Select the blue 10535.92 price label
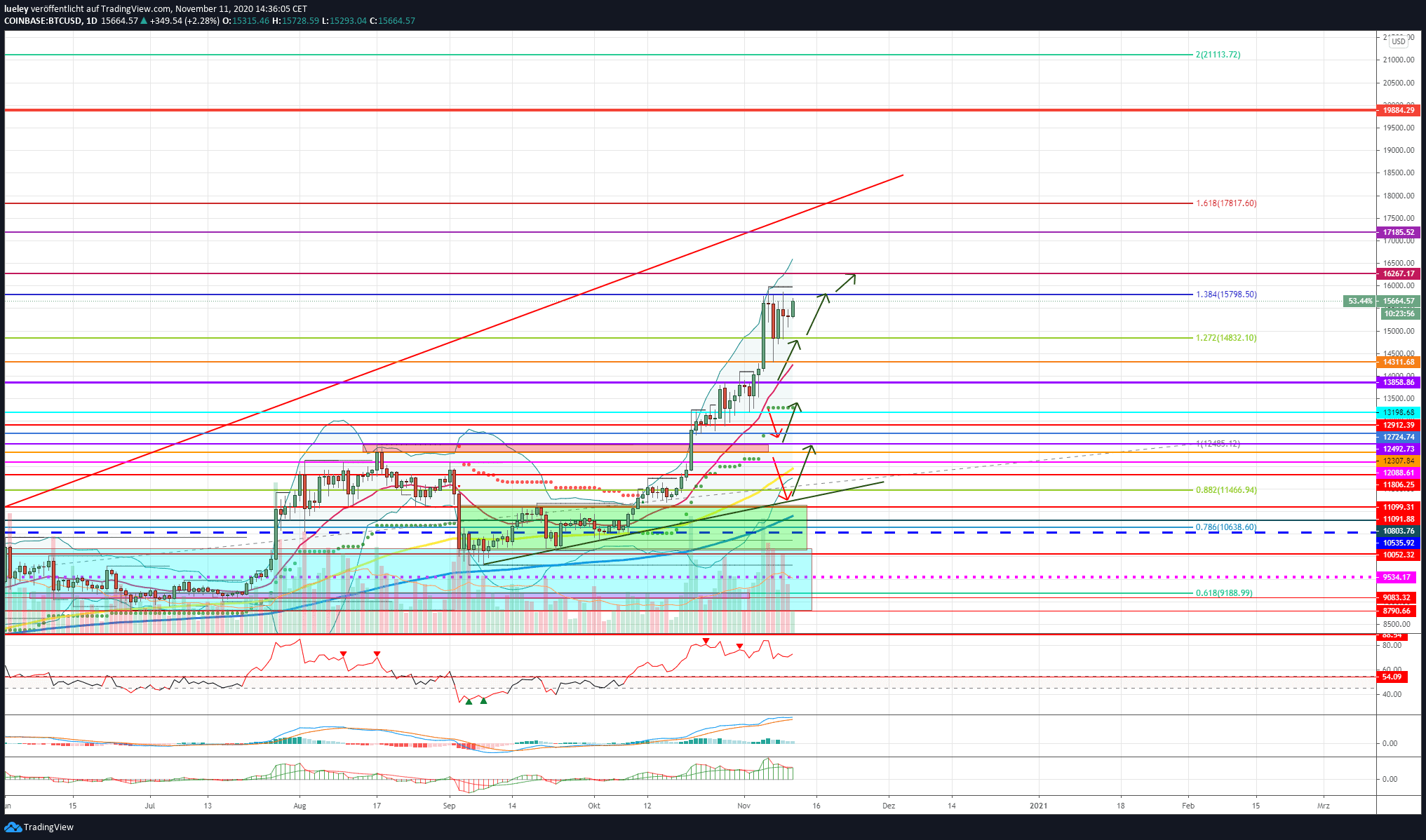The height and width of the screenshot is (840, 1426). pyautogui.click(x=1399, y=543)
